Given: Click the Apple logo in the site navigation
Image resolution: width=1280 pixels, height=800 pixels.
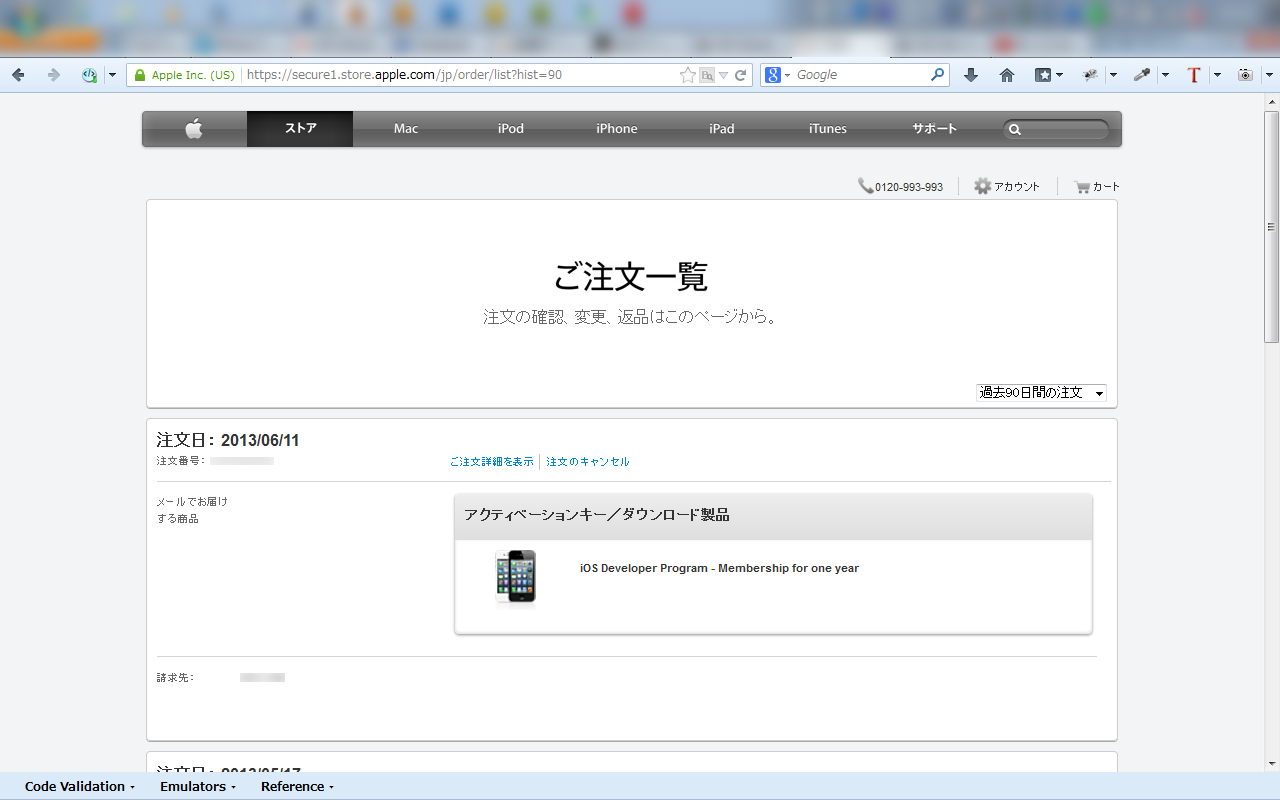Looking at the screenshot, I should coord(194,129).
